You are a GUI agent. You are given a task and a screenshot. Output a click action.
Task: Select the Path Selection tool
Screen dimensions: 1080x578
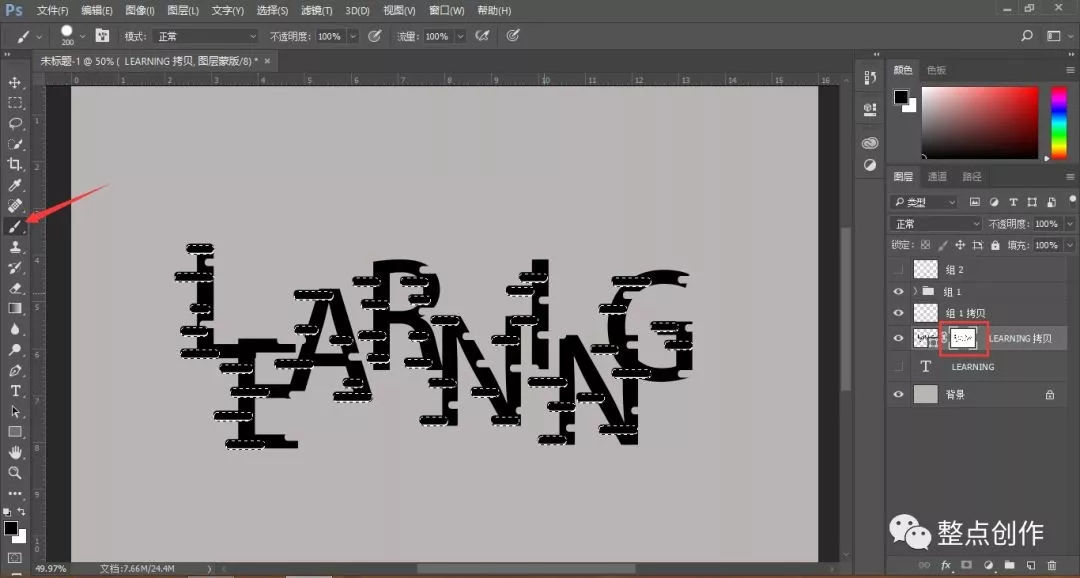[14, 411]
